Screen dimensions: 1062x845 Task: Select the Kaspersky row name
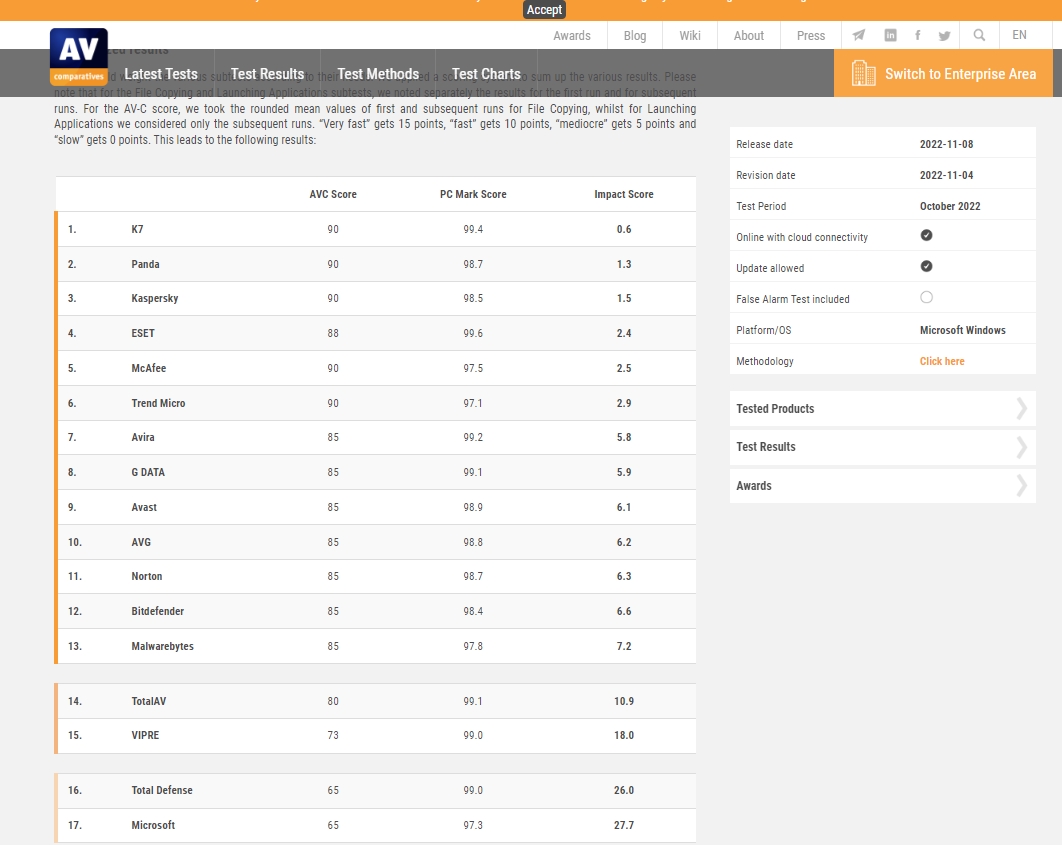(x=154, y=299)
